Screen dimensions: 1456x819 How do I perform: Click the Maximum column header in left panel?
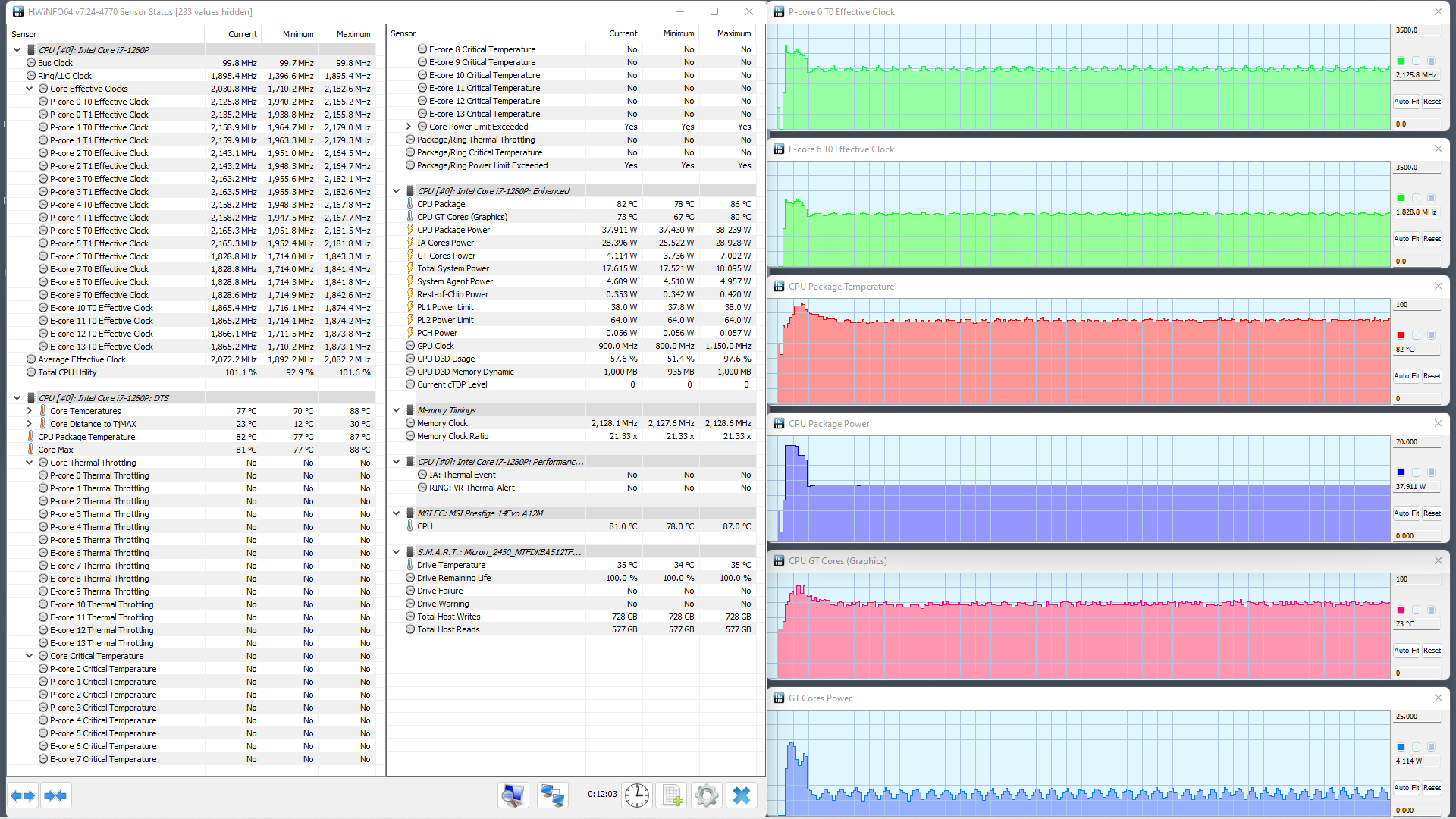[x=353, y=34]
